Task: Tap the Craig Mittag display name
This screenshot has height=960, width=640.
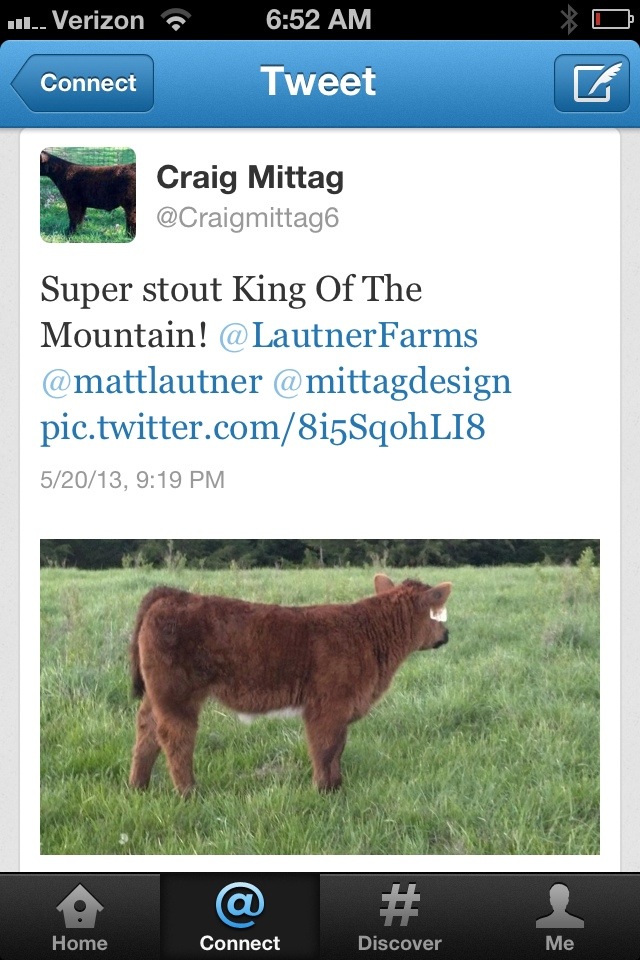Action: (x=250, y=178)
